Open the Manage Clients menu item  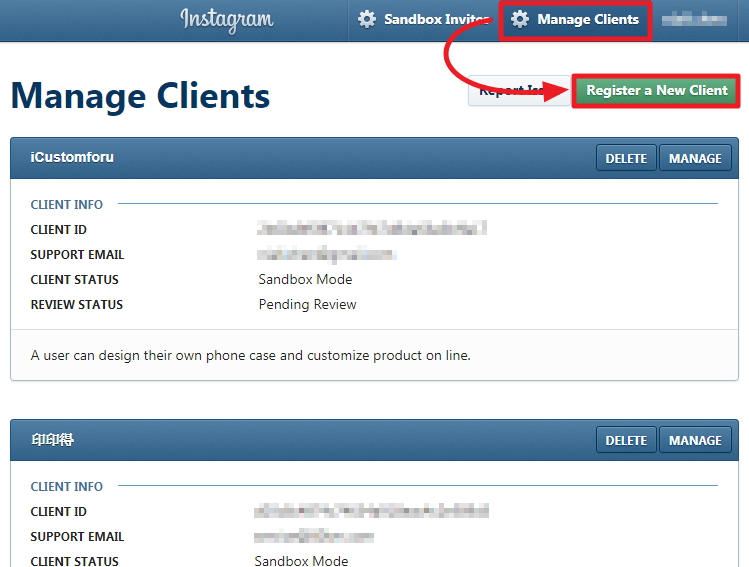click(x=575, y=20)
